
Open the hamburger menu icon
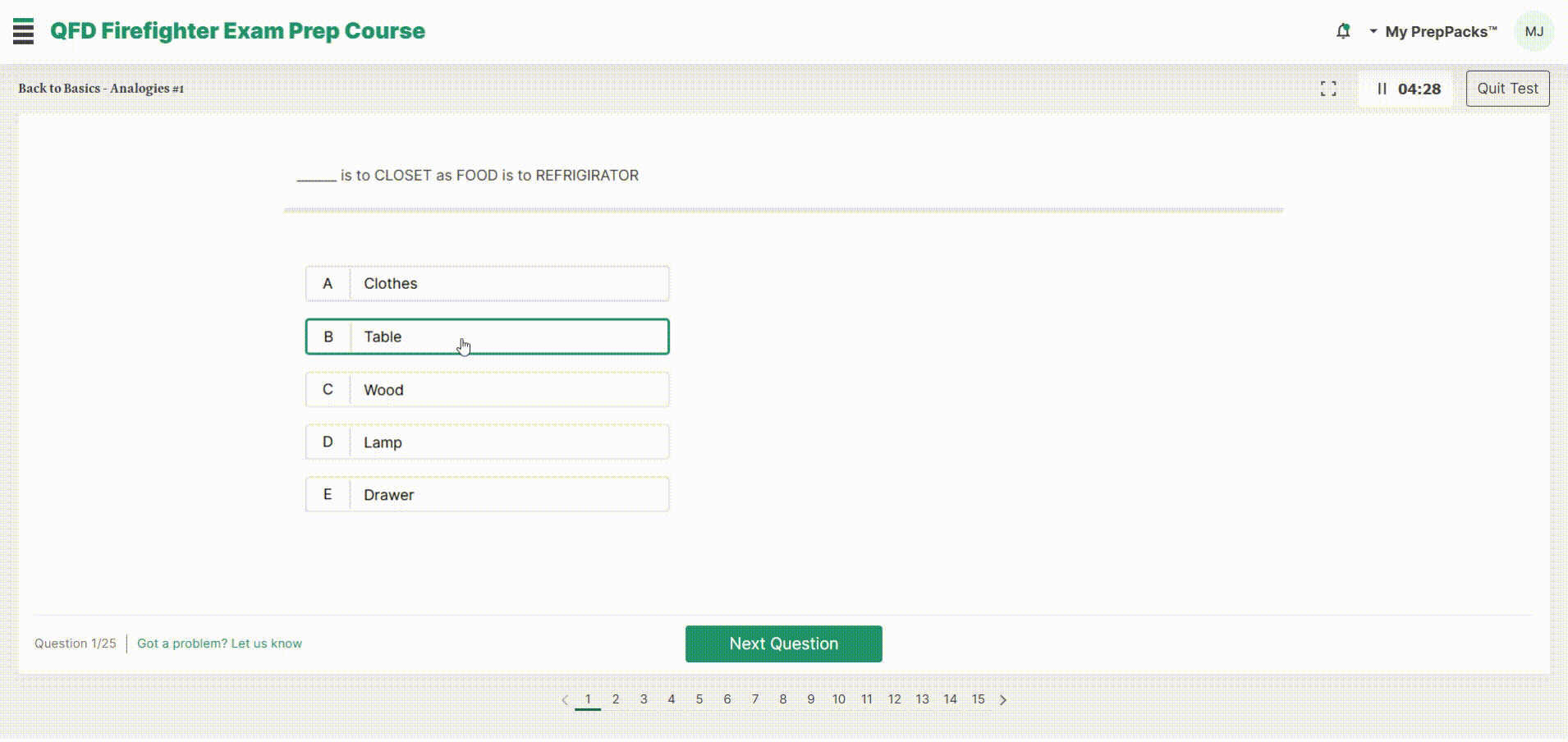(24, 31)
